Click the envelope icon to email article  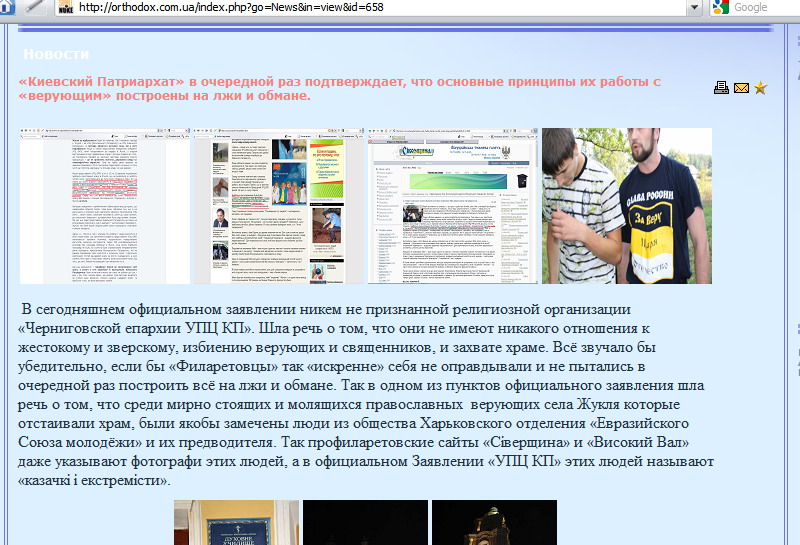[741, 88]
